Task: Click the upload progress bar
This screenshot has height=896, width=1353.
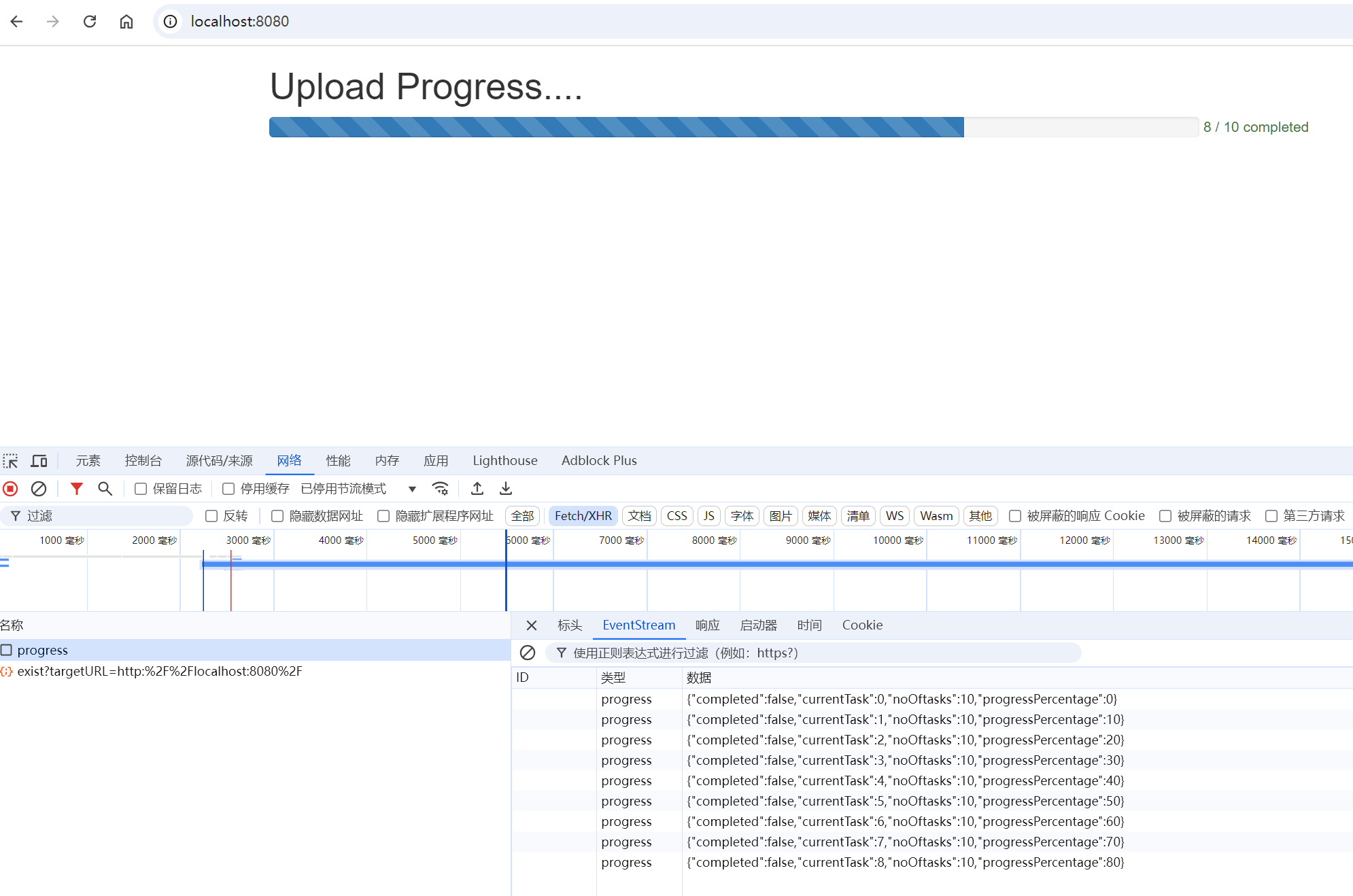Action: tap(733, 127)
